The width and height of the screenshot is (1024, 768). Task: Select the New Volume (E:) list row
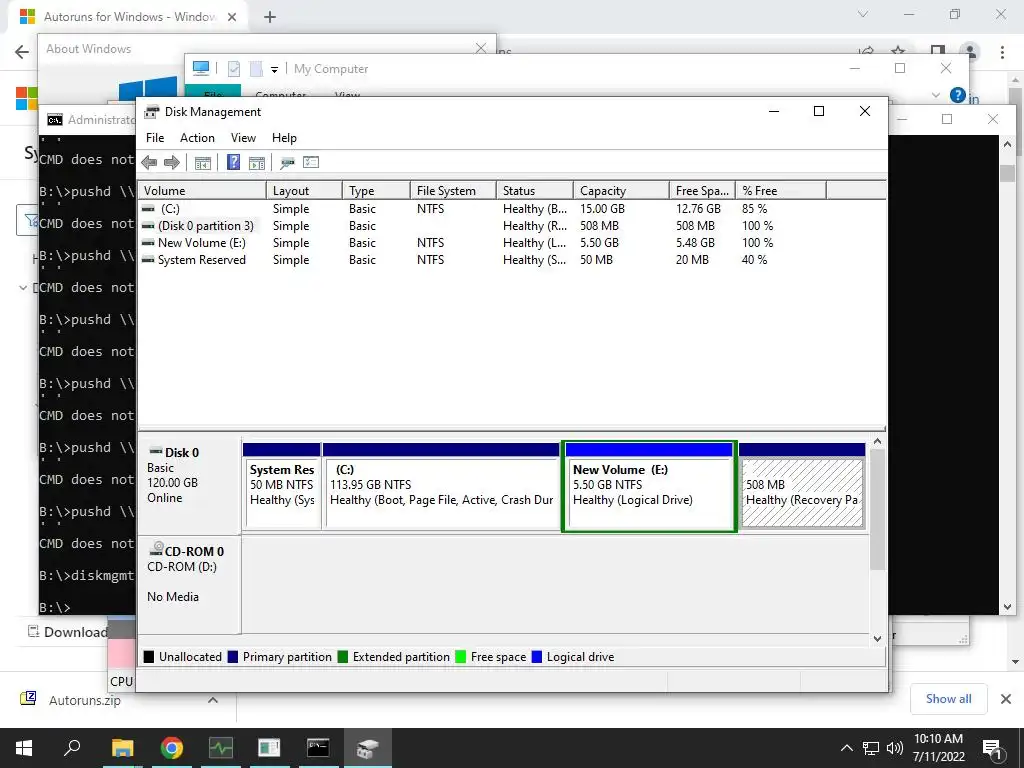(x=513, y=243)
